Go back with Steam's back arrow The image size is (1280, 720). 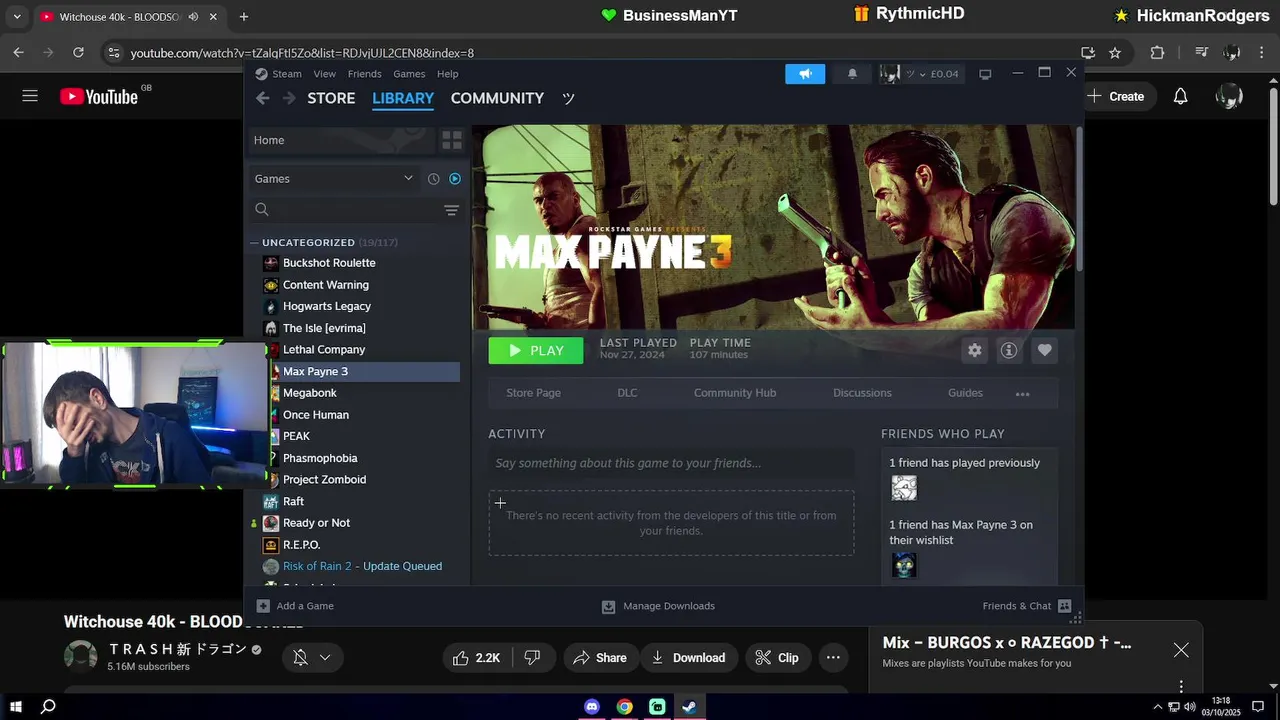coord(262,98)
